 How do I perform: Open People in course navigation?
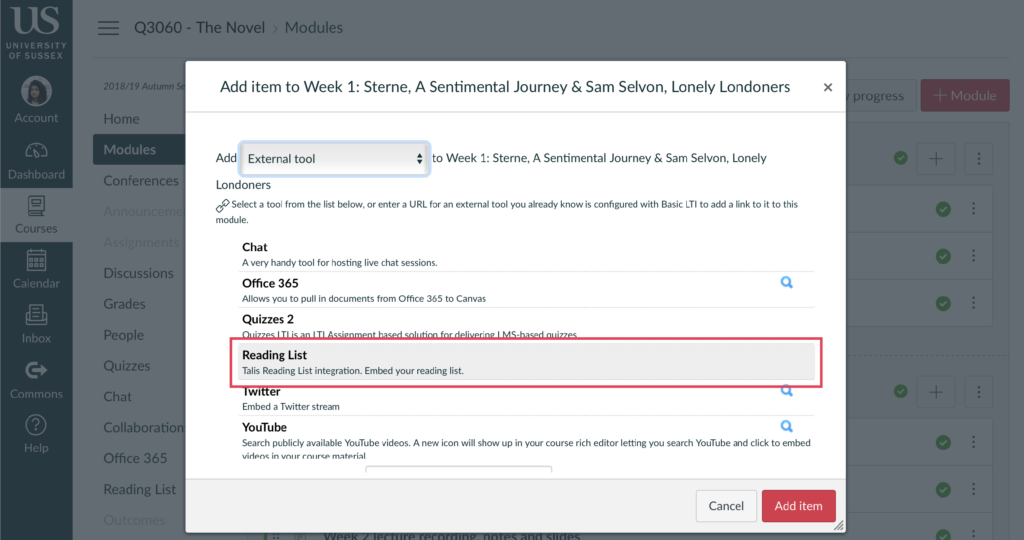(123, 335)
